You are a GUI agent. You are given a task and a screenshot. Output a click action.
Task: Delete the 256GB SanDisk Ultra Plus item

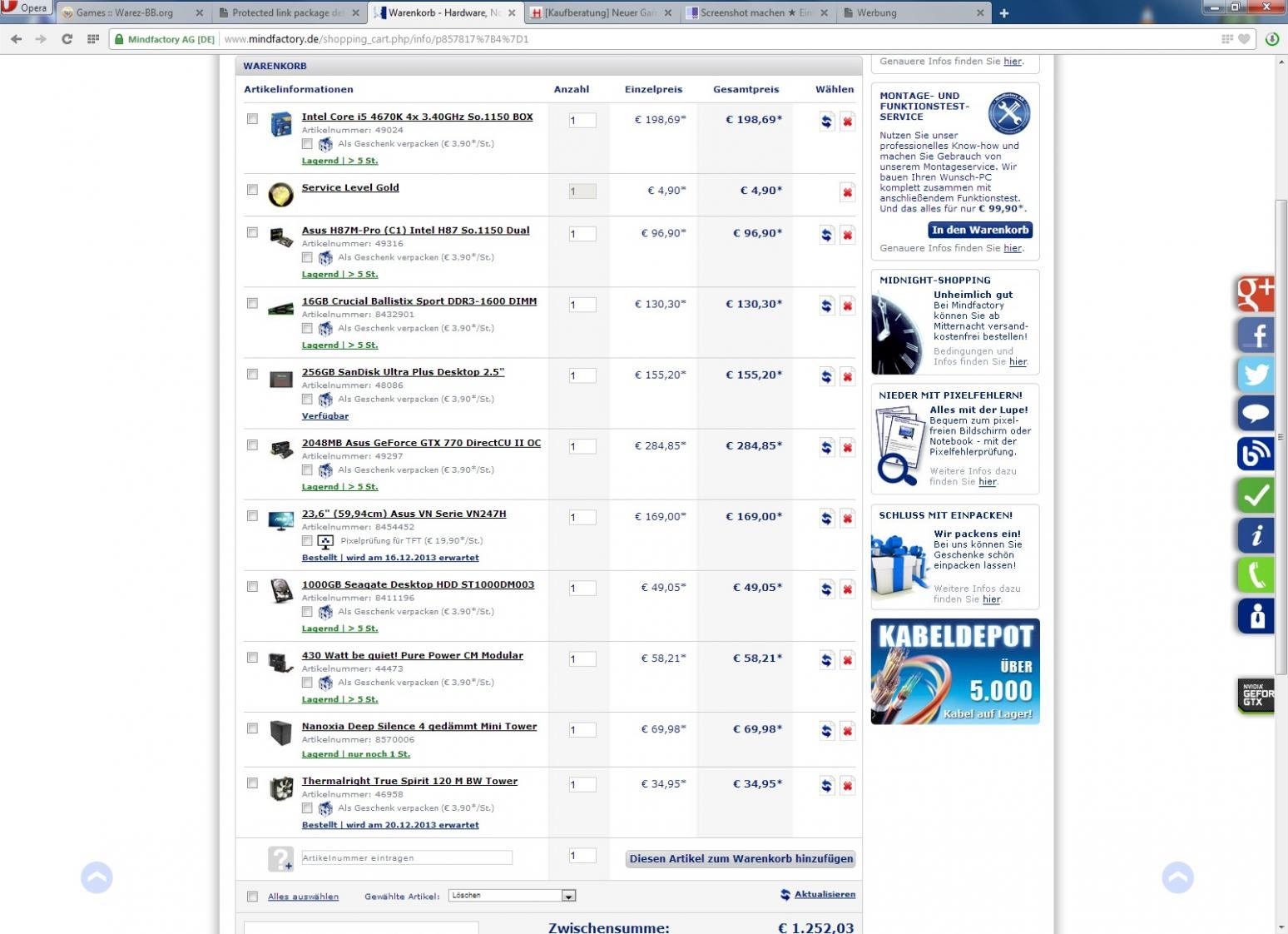tap(847, 376)
